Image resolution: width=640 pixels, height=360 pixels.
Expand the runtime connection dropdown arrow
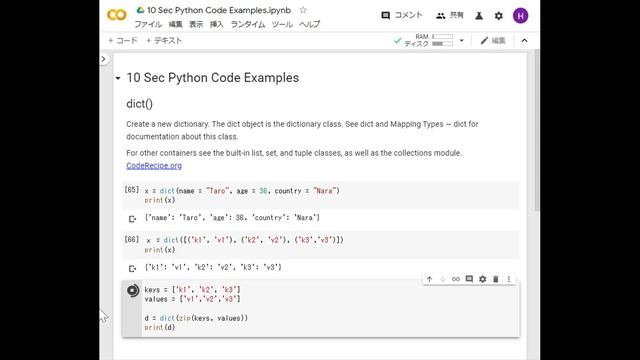click(462, 40)
